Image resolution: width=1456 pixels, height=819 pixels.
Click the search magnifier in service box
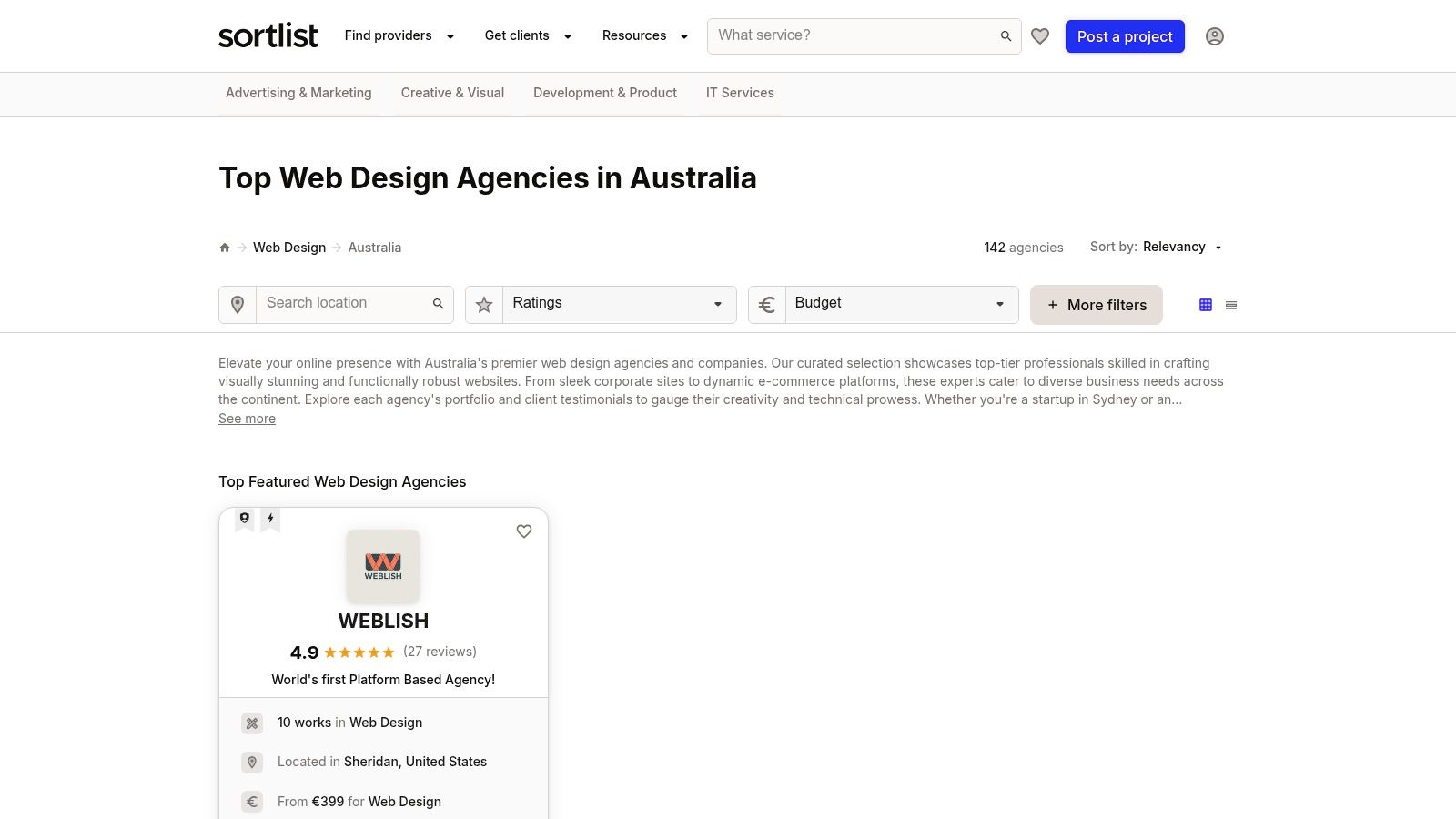click(x=1006, y=36)
